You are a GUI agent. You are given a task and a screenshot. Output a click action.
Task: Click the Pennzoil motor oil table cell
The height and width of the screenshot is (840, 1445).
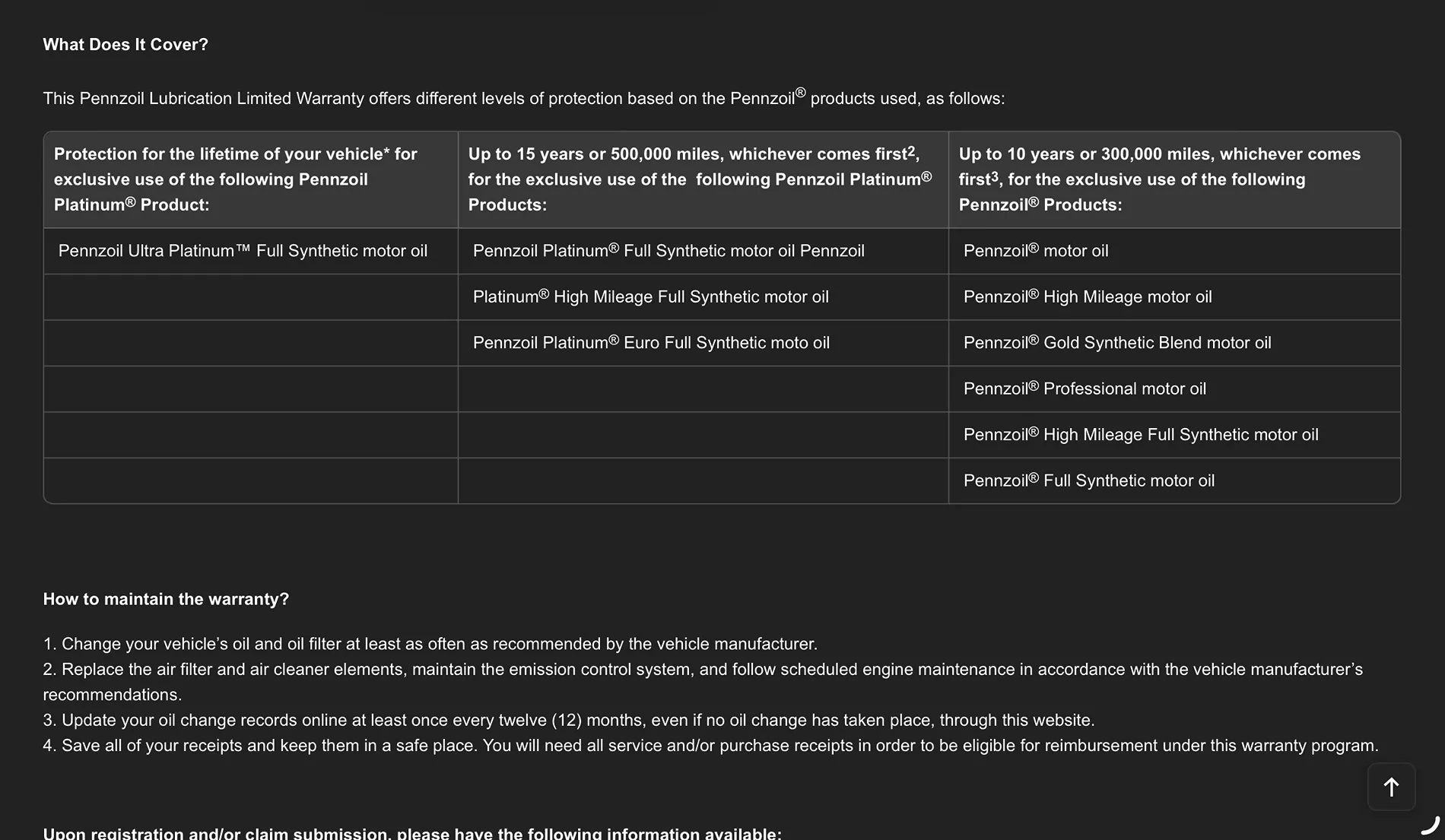[x=1174, y=251]
